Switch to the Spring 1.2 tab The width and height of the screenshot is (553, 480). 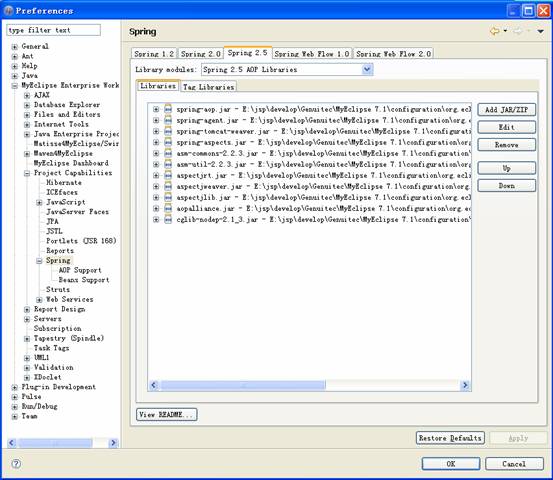tap(154, 54)
